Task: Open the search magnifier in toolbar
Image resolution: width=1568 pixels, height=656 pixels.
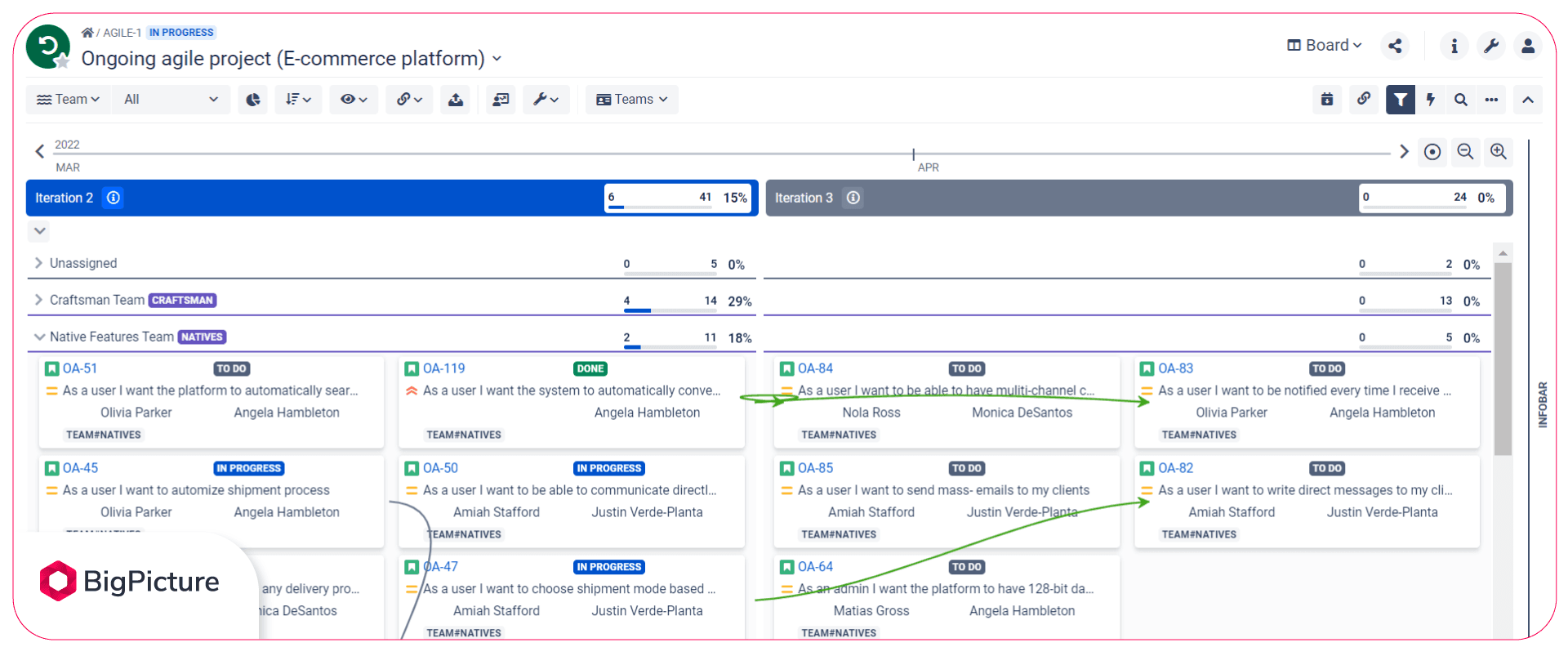Action: pos(1461,100)
